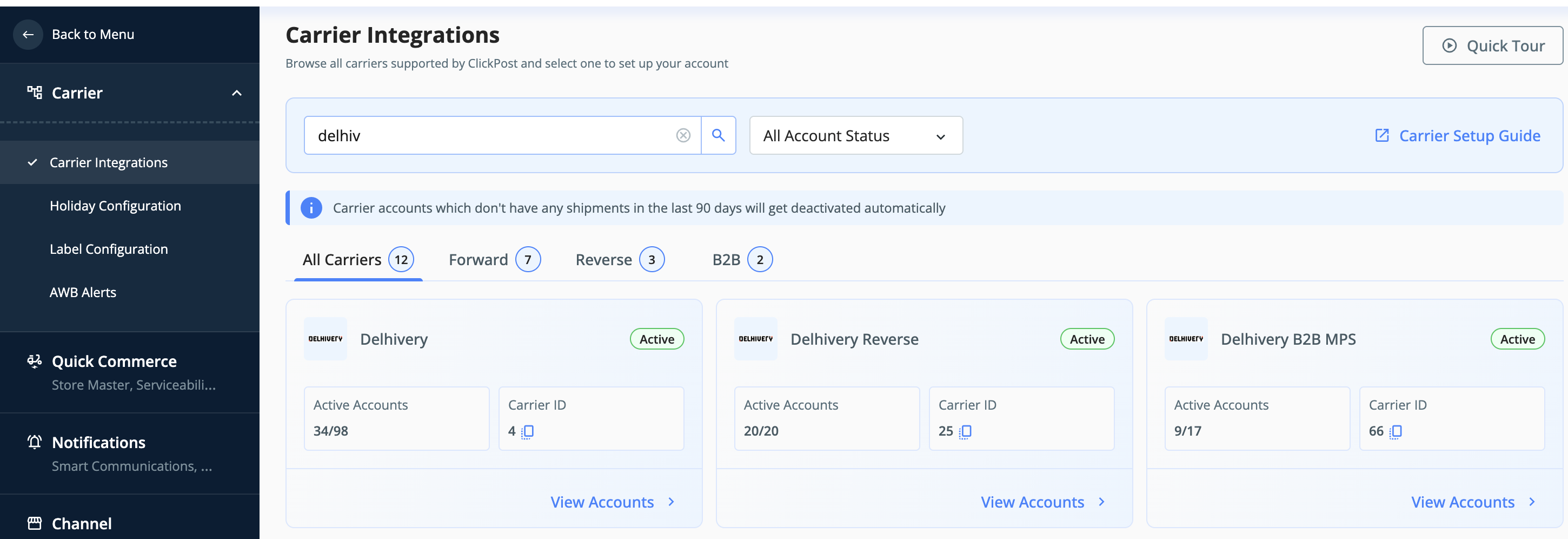Copy Delhivery Reverse carrier ID 25

pyautogui.click(x=965, y=431)
